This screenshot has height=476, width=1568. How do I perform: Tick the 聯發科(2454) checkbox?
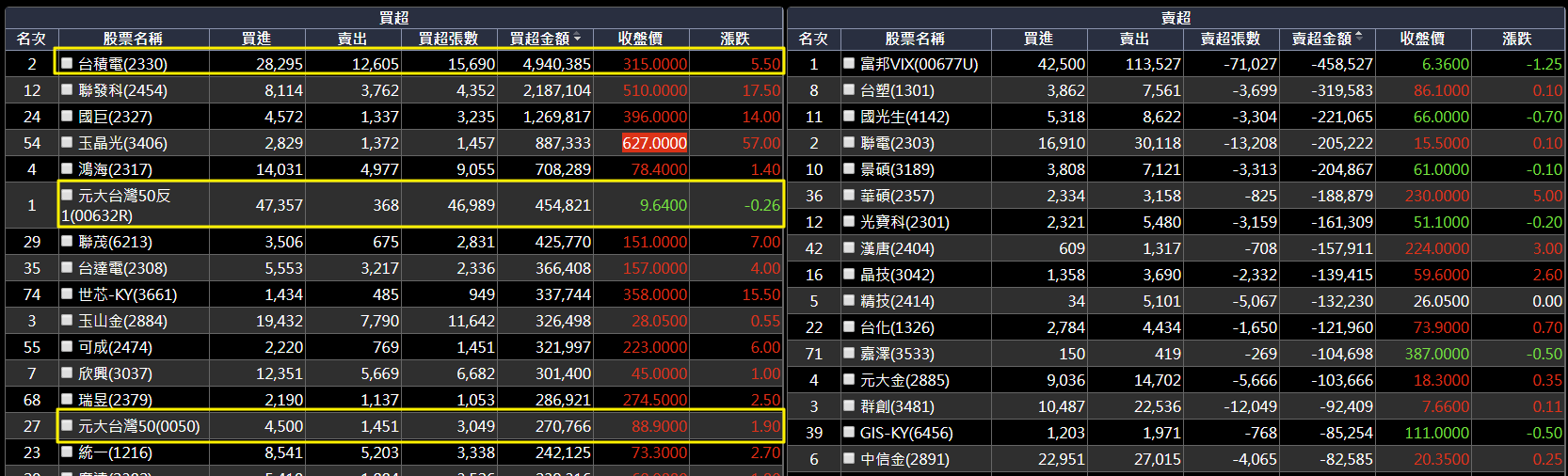click(67, 89)
